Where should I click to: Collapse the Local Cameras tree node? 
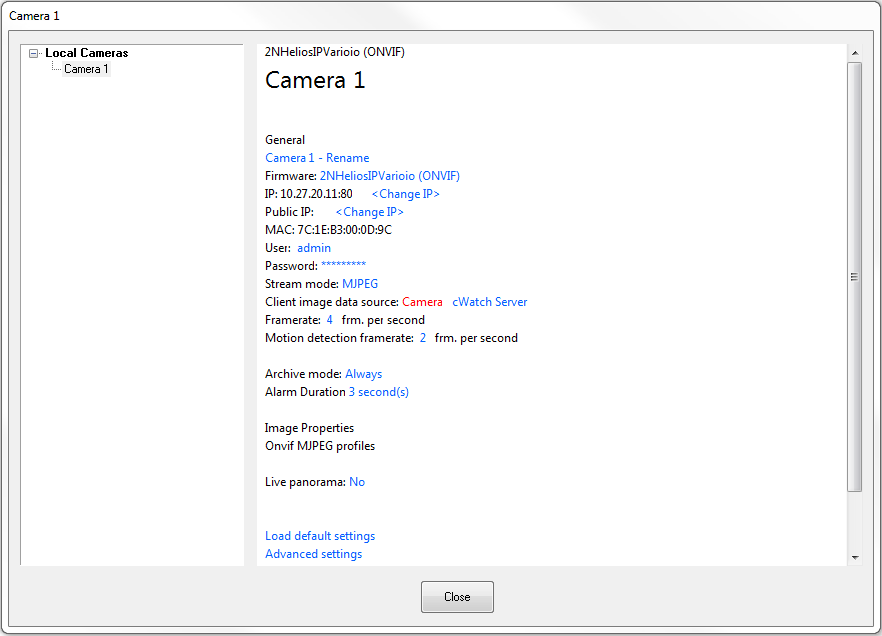34,54
